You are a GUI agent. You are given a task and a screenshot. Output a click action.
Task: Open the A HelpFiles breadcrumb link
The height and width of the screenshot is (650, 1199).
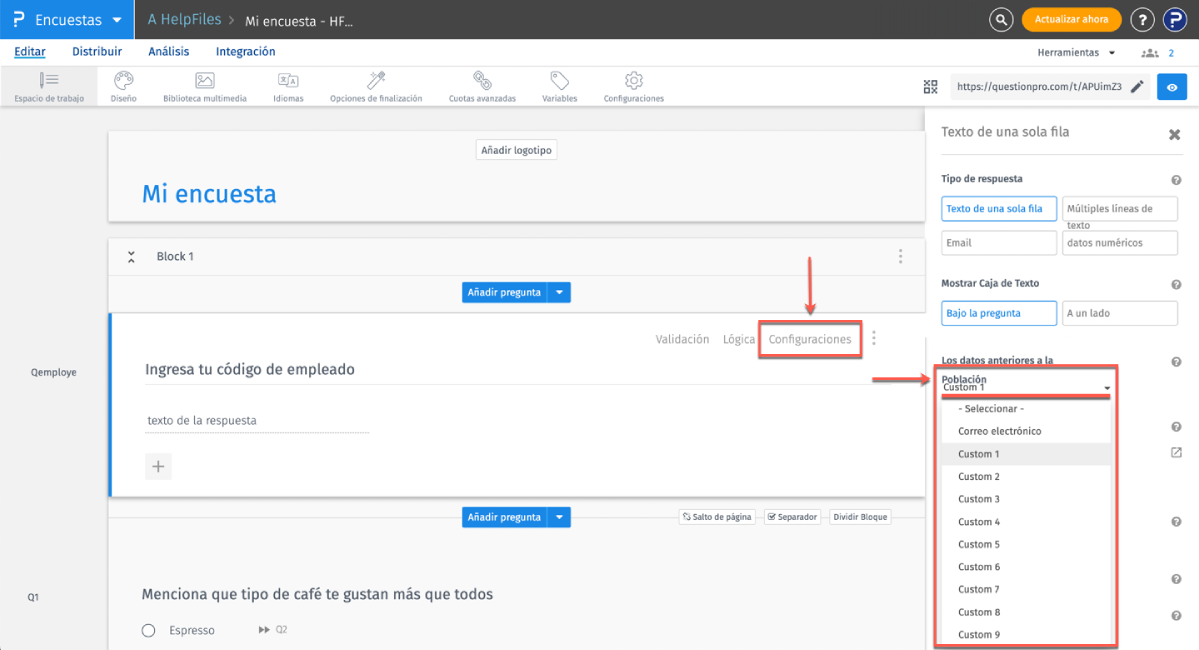[x=184, y=20]
